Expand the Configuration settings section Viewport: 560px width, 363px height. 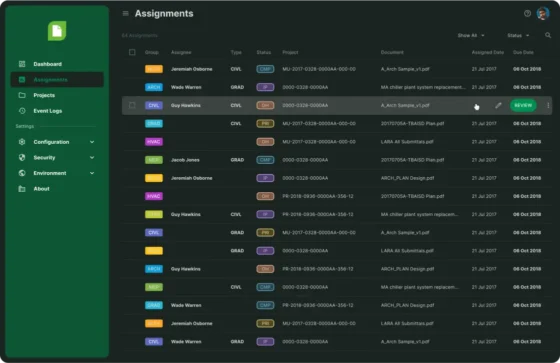click(57, 142)
